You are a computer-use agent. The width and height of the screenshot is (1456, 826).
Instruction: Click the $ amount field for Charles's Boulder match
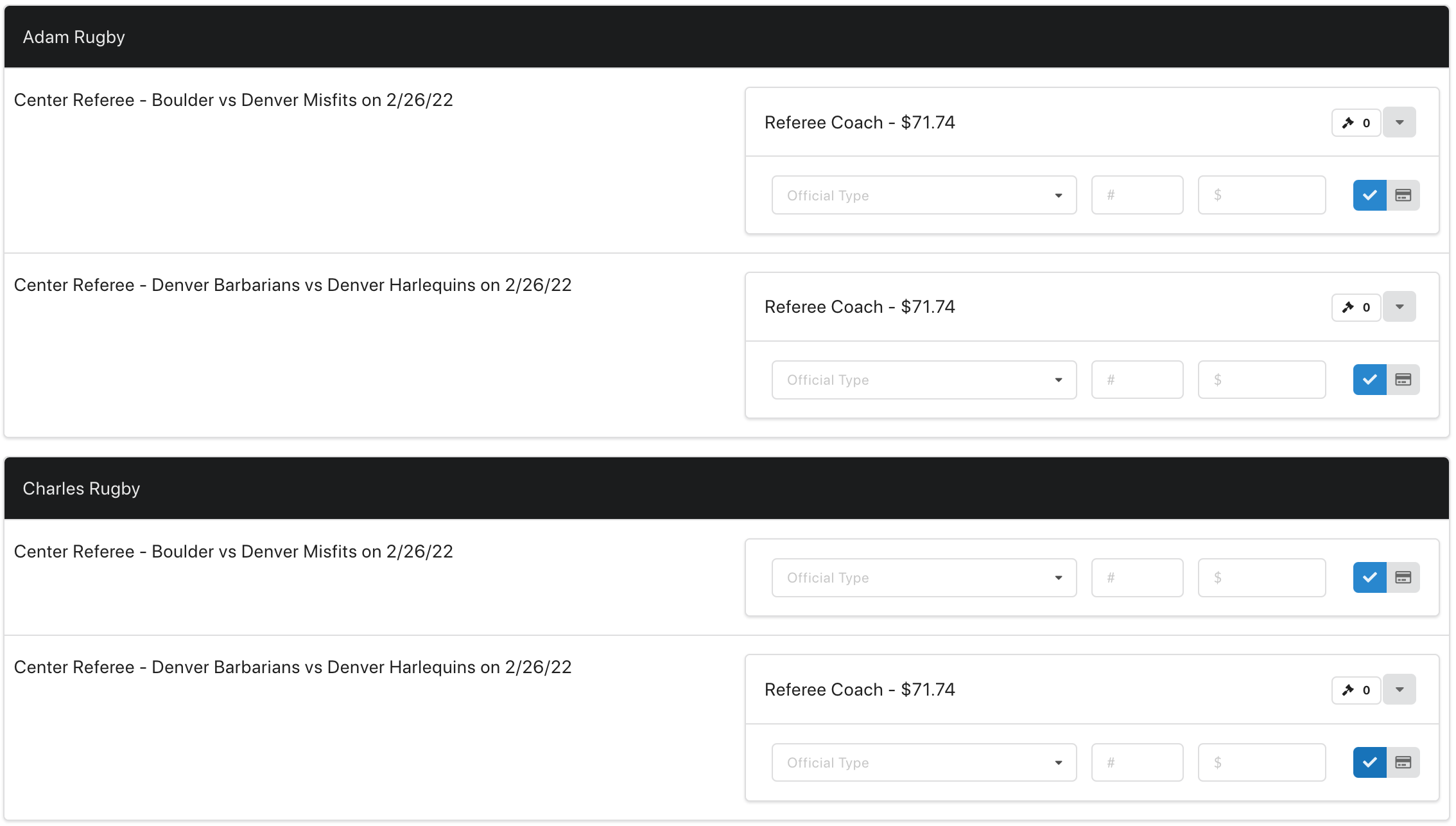(1261, 577)
